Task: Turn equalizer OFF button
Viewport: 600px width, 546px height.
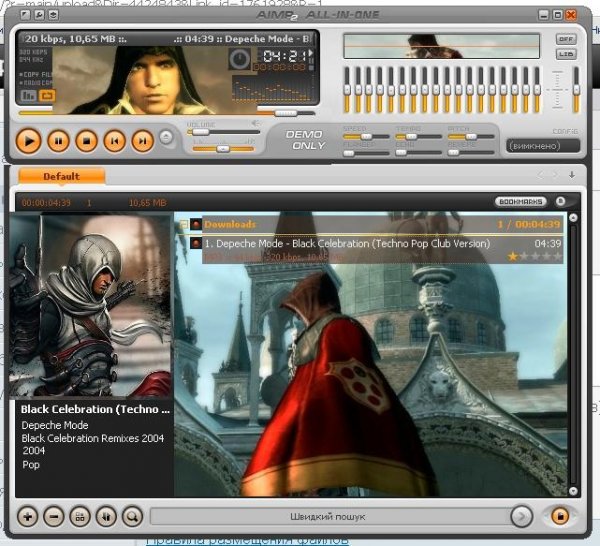Action: point(566,39)
